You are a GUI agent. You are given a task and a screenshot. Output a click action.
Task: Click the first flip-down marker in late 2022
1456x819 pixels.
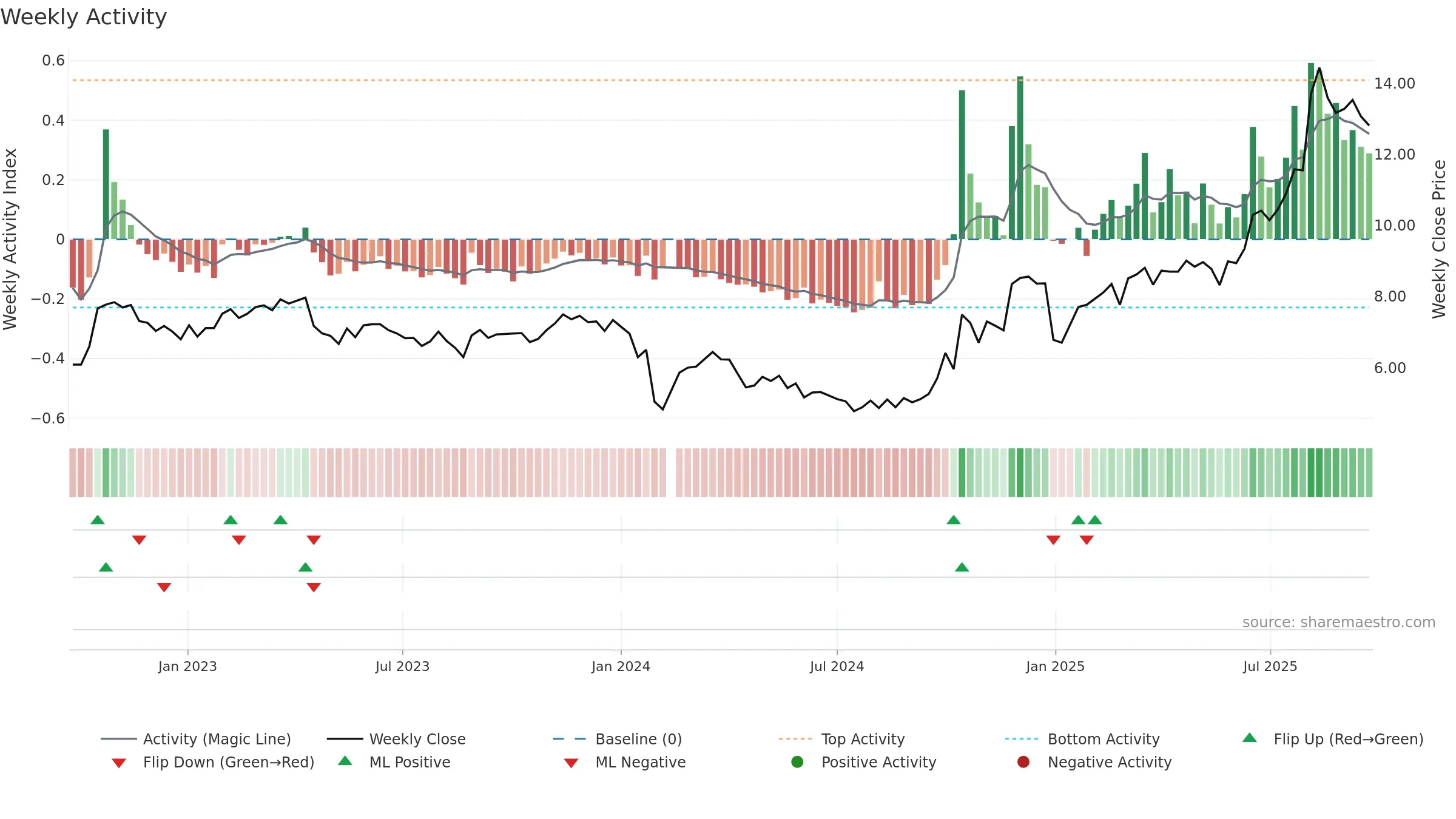[139, 540]
